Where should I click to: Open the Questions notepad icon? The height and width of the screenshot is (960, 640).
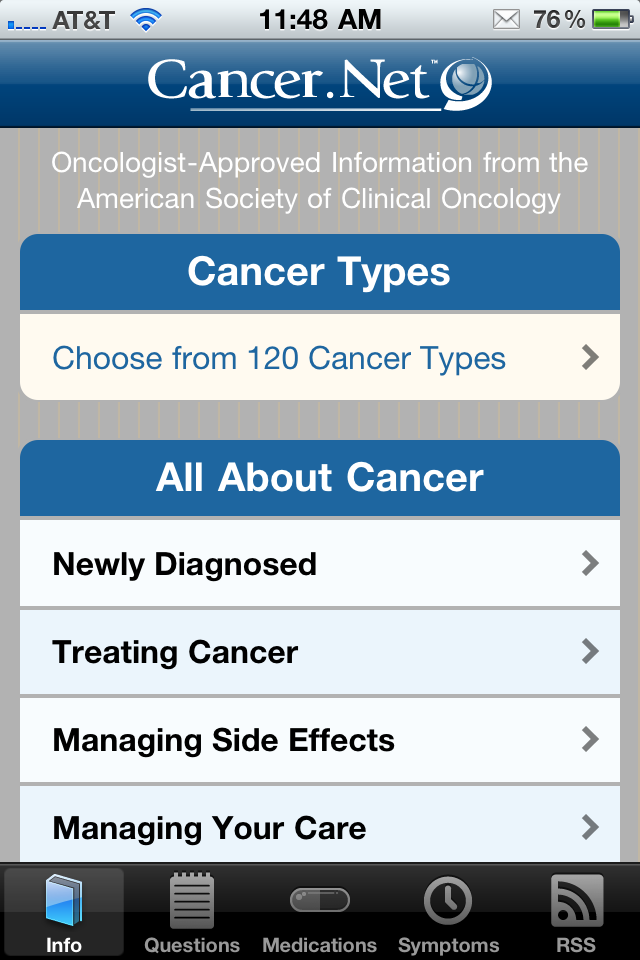pos(191,901)
